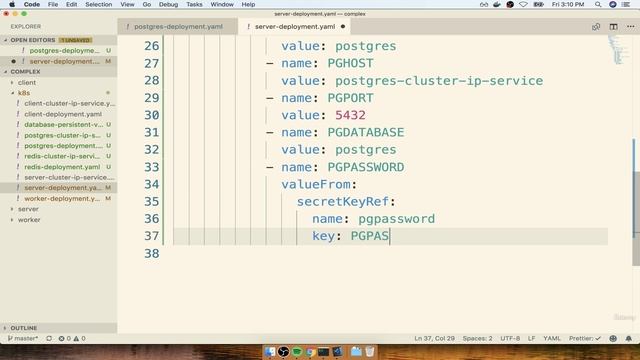The height and width of the screenshot is (360, 640).
Task: Click the minimap code preview
Action: pyautogui.click(x=617, y=50)
